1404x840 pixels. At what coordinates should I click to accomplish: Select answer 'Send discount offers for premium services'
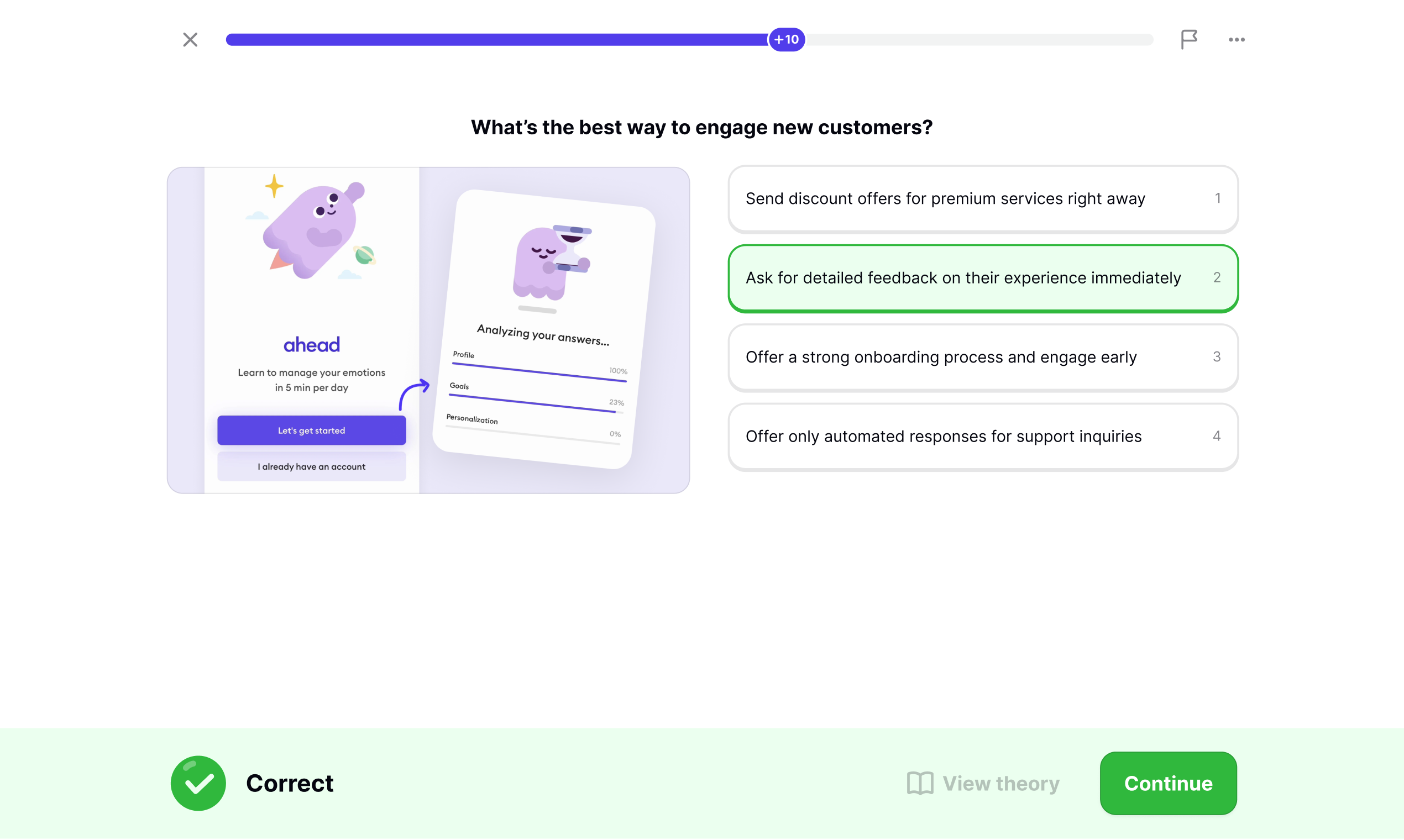tap(983, 199)
